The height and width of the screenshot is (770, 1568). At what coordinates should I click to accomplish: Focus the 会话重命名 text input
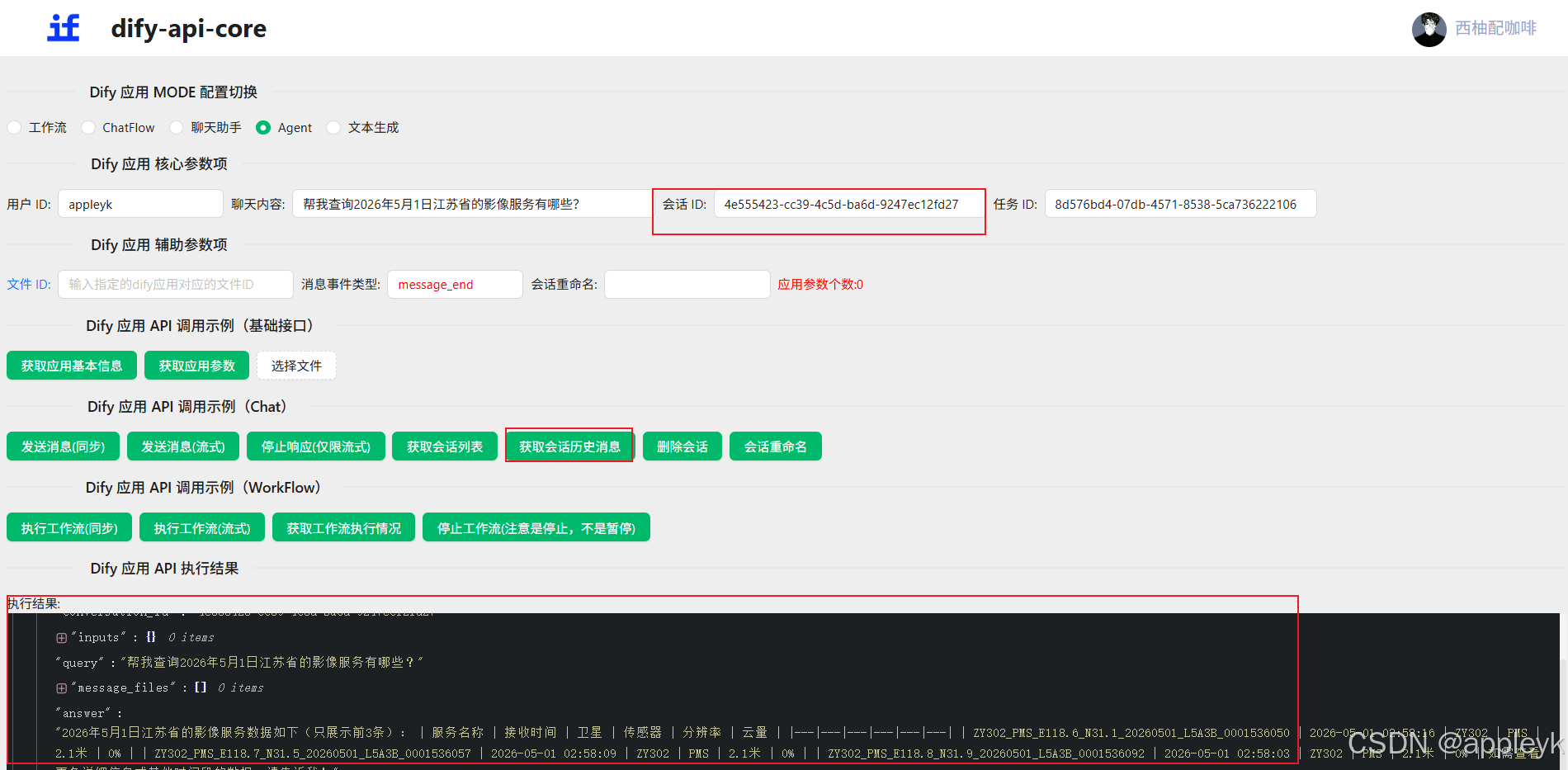[x=687, y=284]
